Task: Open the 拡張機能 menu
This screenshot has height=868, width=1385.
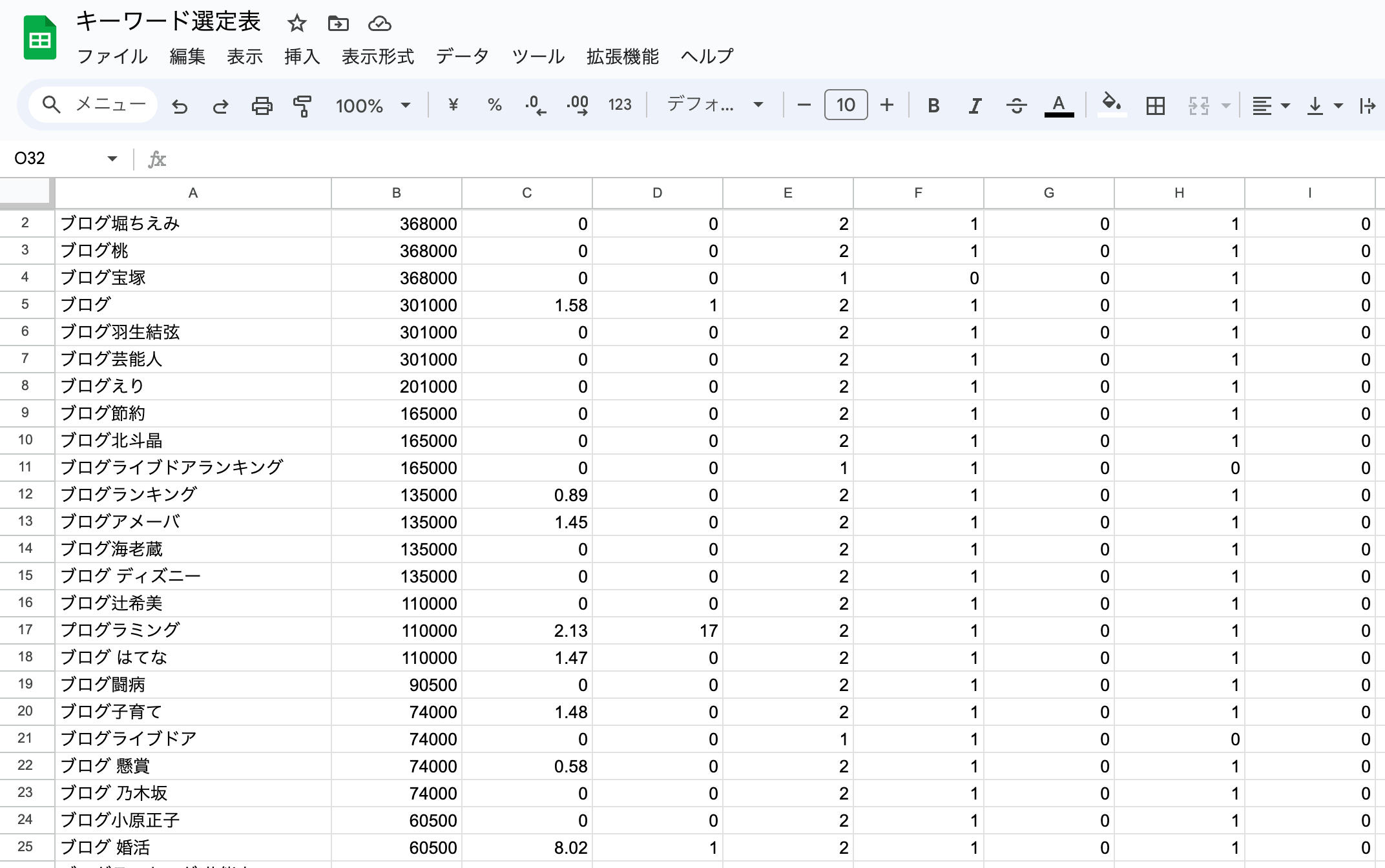Action: (623, 57)
